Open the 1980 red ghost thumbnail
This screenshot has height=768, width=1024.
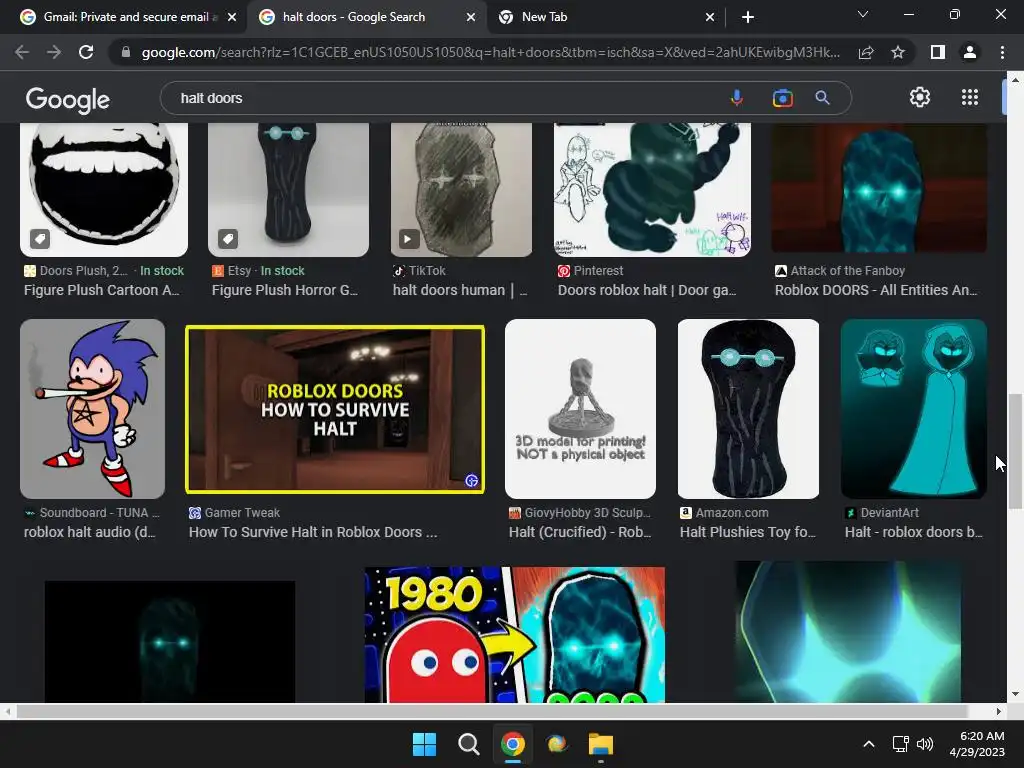[515, 635]
